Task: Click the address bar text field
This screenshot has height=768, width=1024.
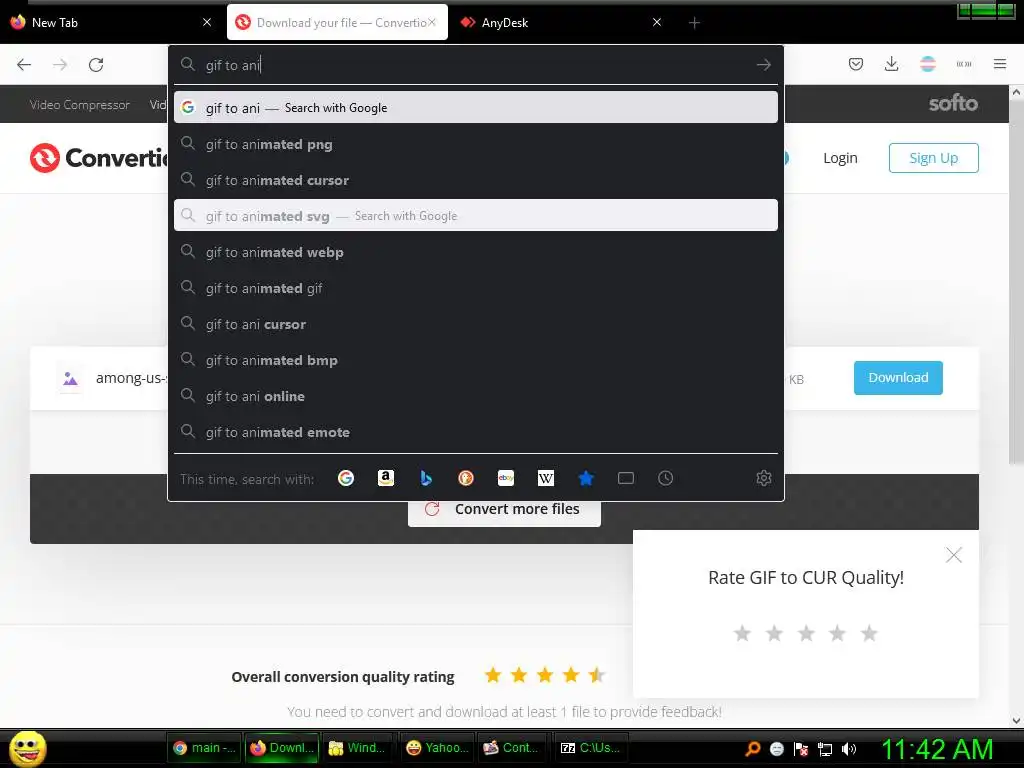Action: click(x=477, y=65)
